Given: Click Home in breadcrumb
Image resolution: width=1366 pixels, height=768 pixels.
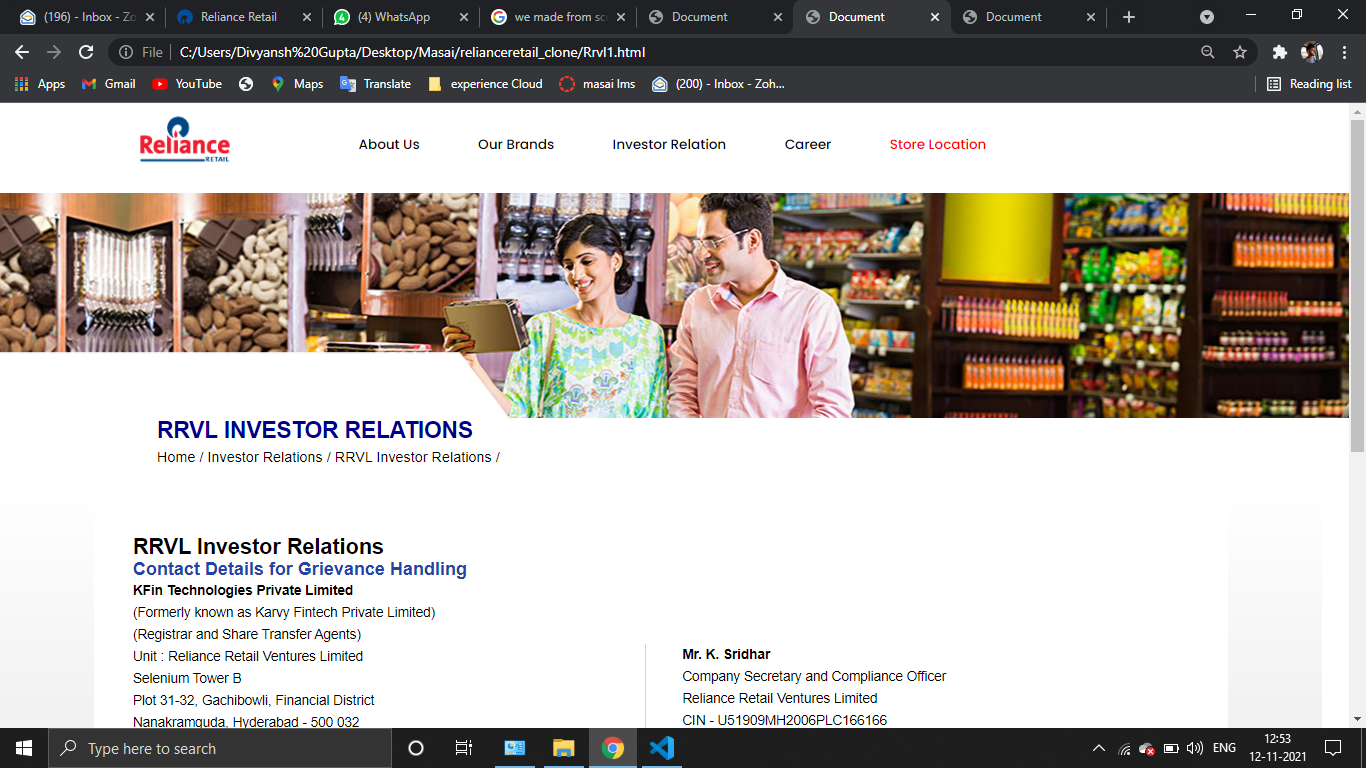Looking at the screenshot, I should coord(176,457).
